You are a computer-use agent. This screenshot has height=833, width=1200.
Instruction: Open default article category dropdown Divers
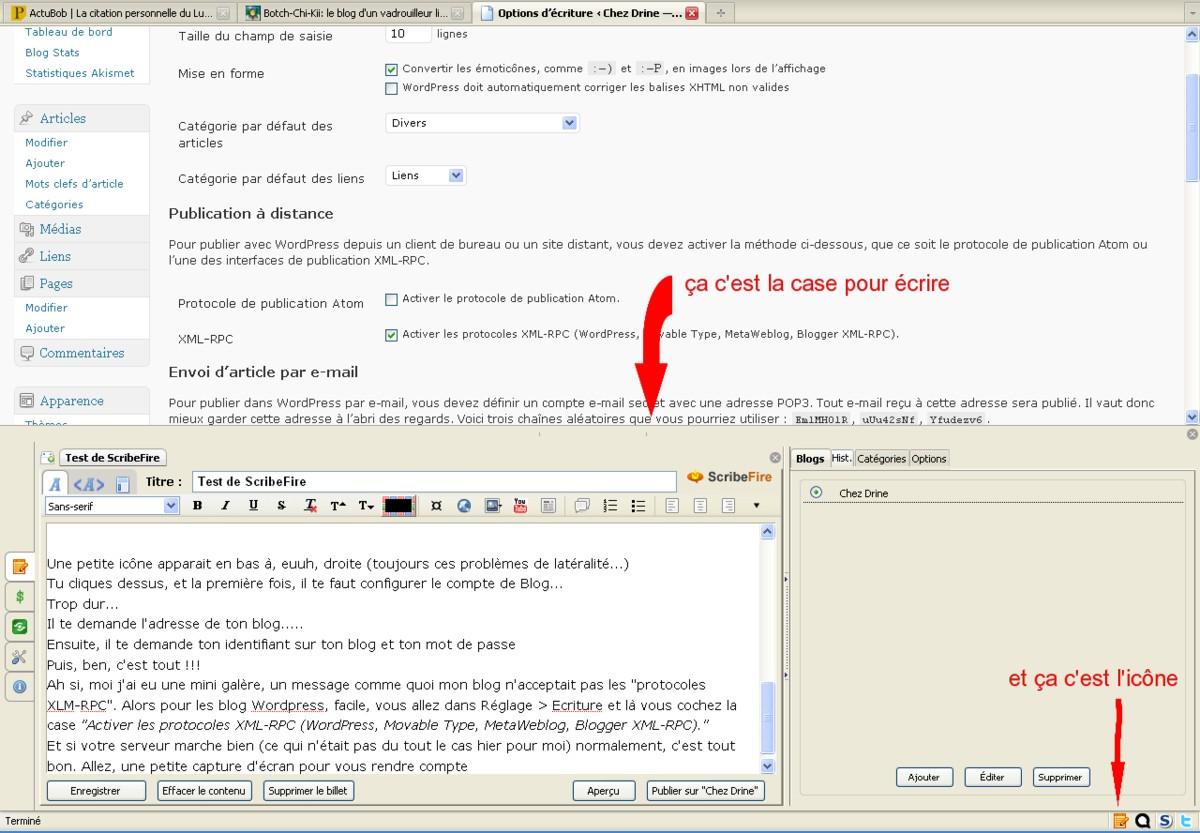482,123
